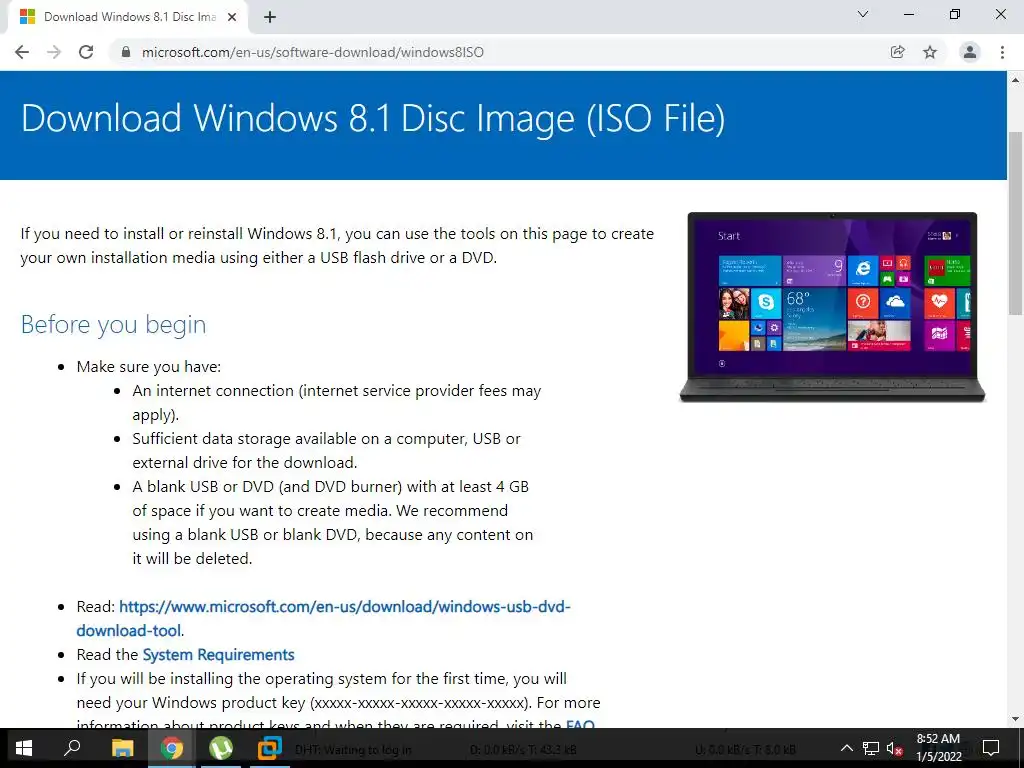1024x768 pixels.
Task: Open a new tab with plus button
Action: (x=270, y=17)
